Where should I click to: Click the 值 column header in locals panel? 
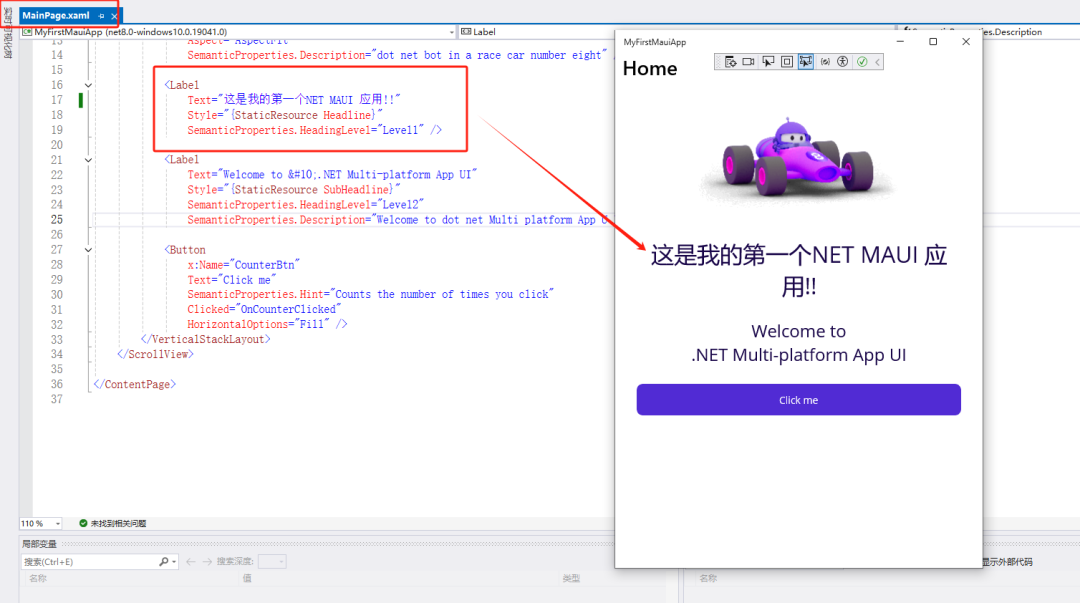[247, 579]
